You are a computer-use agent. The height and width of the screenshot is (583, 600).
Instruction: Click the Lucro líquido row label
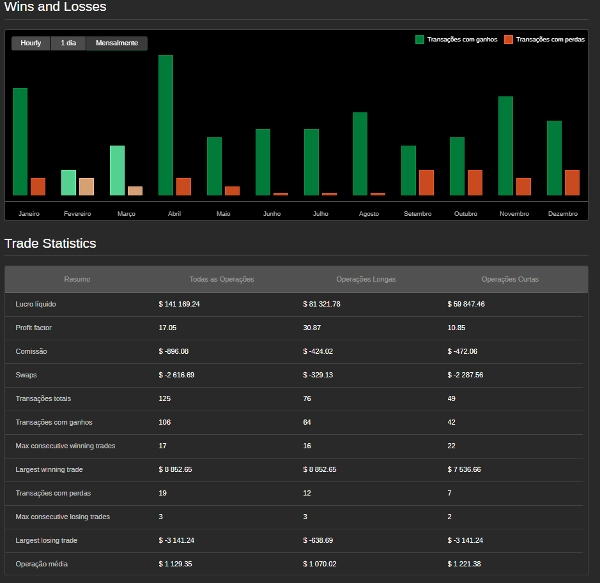click(36, 304)
